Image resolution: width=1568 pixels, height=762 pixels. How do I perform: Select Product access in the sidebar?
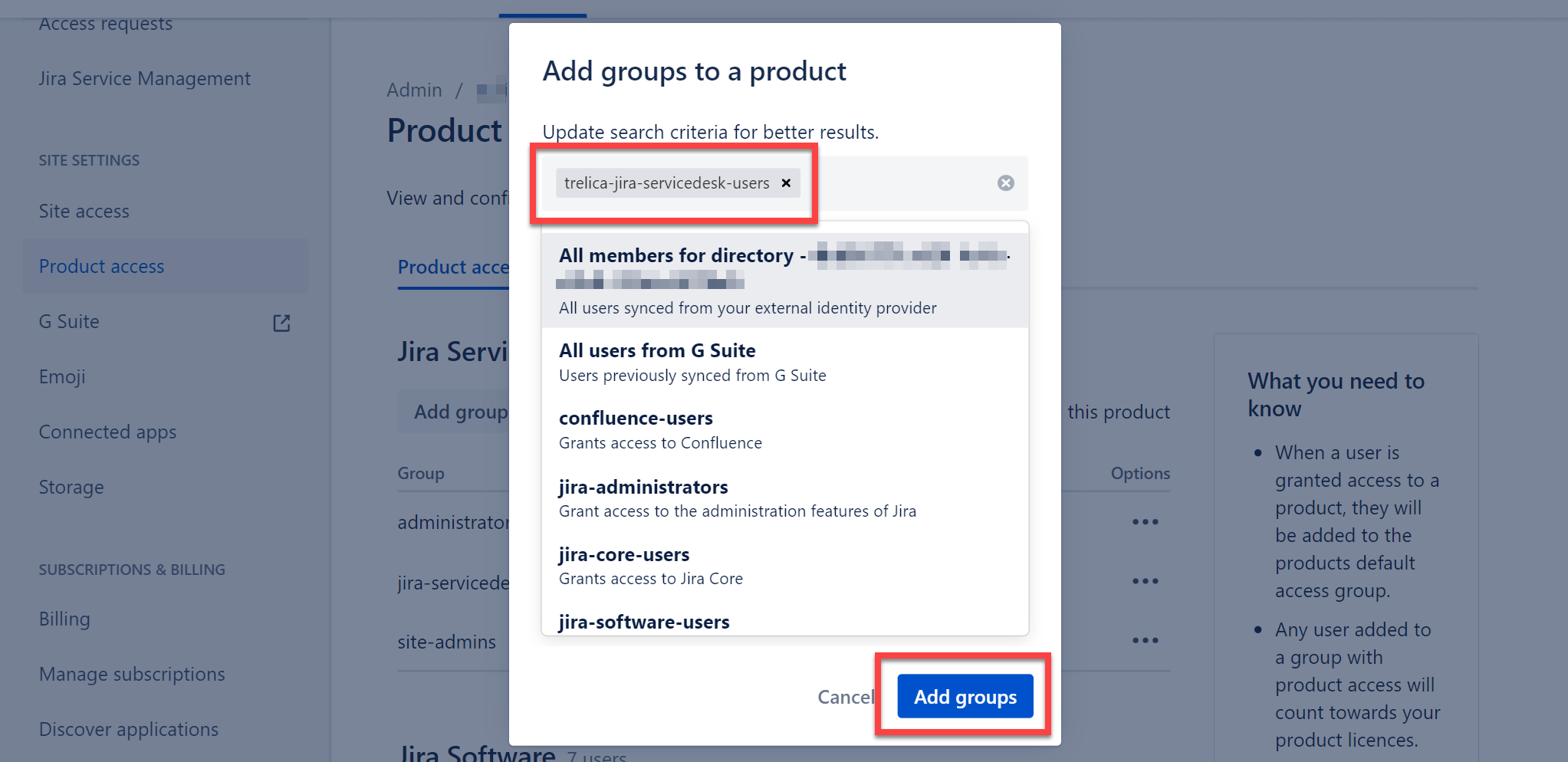(166, 266)
